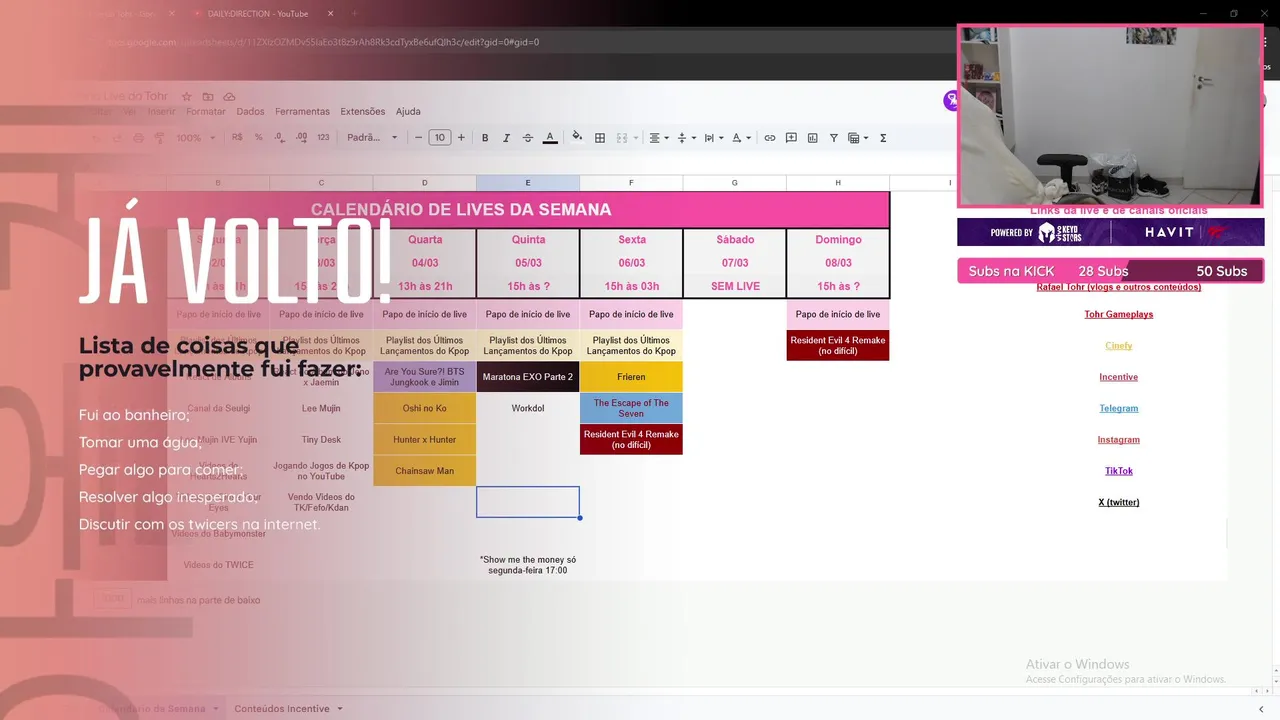The image size is (1280, 720).
Task: Toggle bold formatting in Sheets toolbar
Action: (x=485, y=138)
